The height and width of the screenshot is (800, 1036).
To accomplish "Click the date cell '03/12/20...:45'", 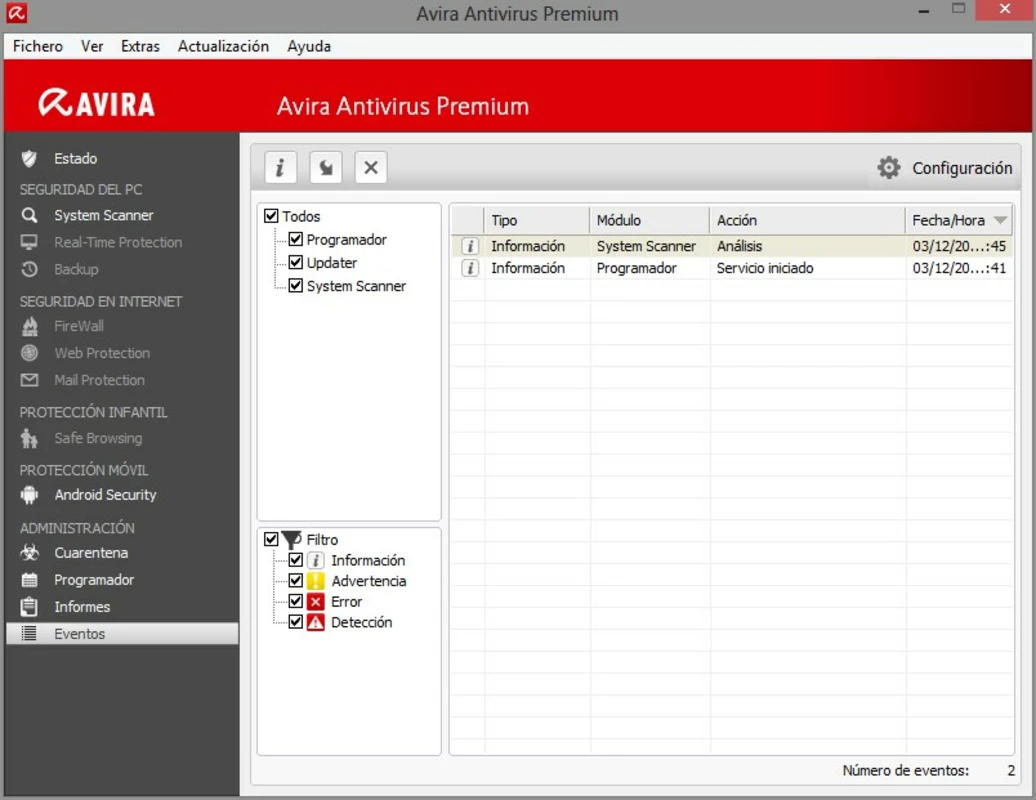I will 959,246.
